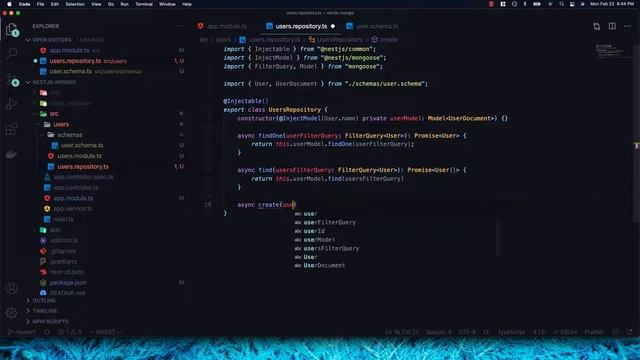
Task: Collapse the schemas folder
Action: pyautogui.click(x=42, y=135)
